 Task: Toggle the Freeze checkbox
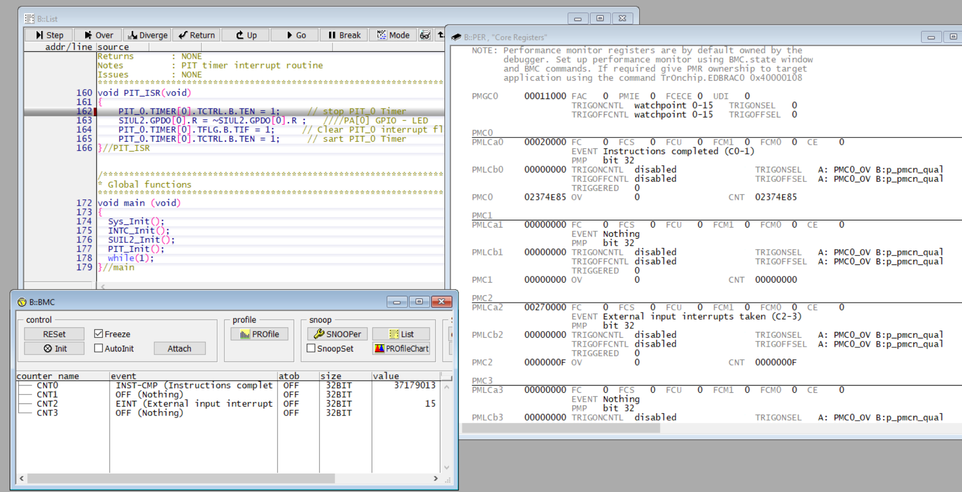point(98,334)
